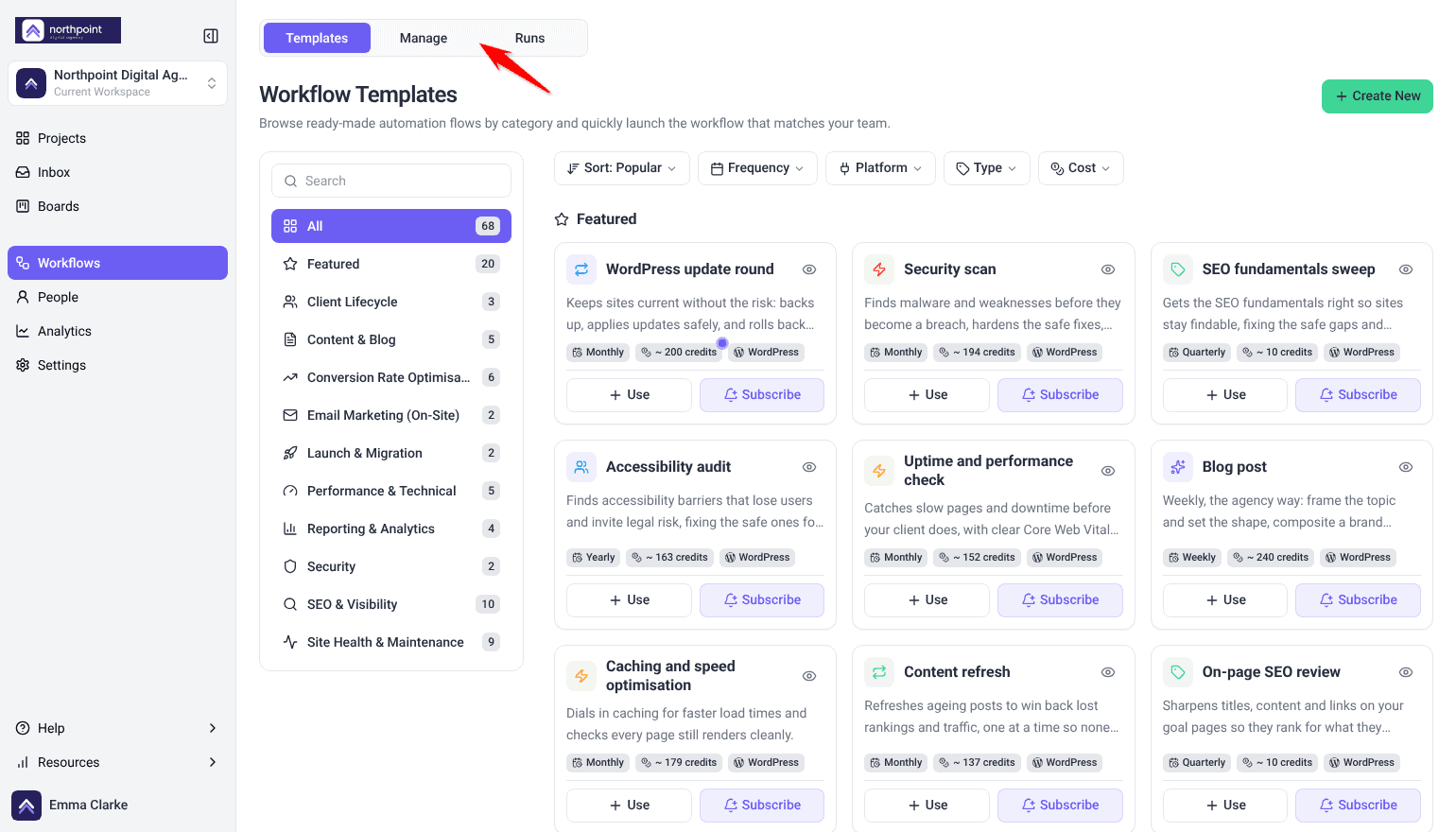Open Type filter dropdown

(987, 168)
